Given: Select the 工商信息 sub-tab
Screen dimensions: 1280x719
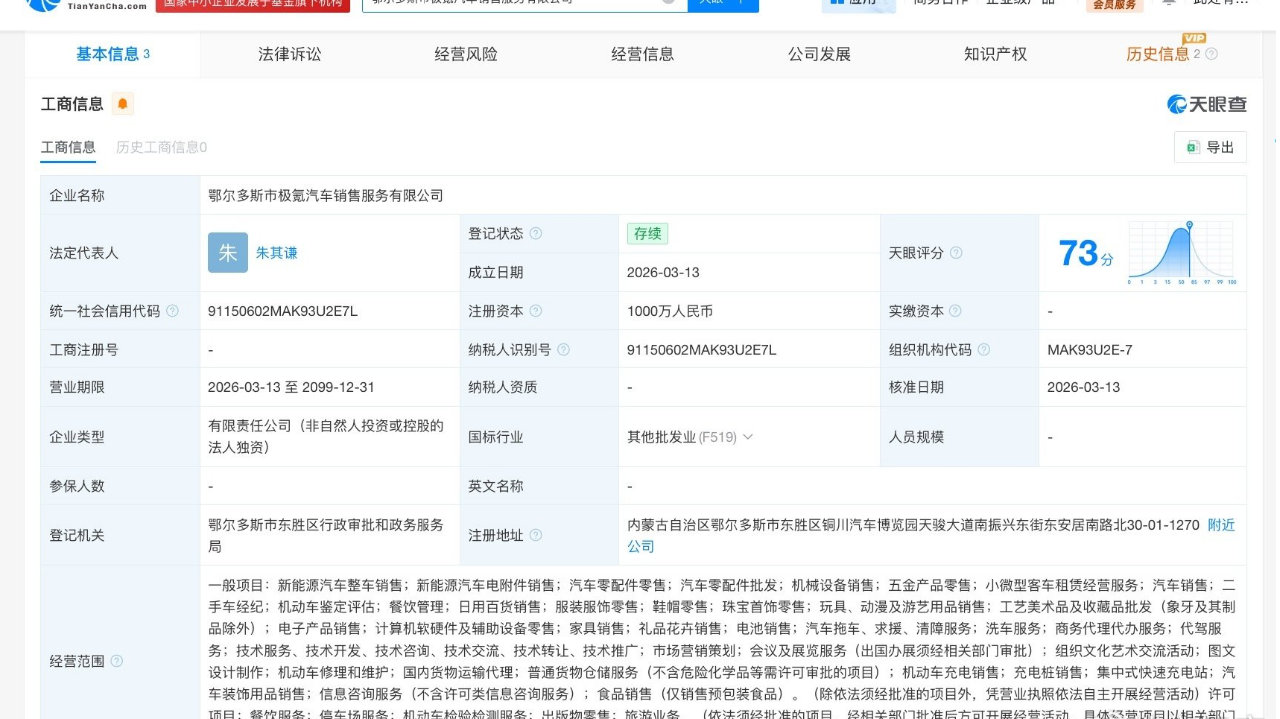Looking at the screenshot, I should [68, 147].
